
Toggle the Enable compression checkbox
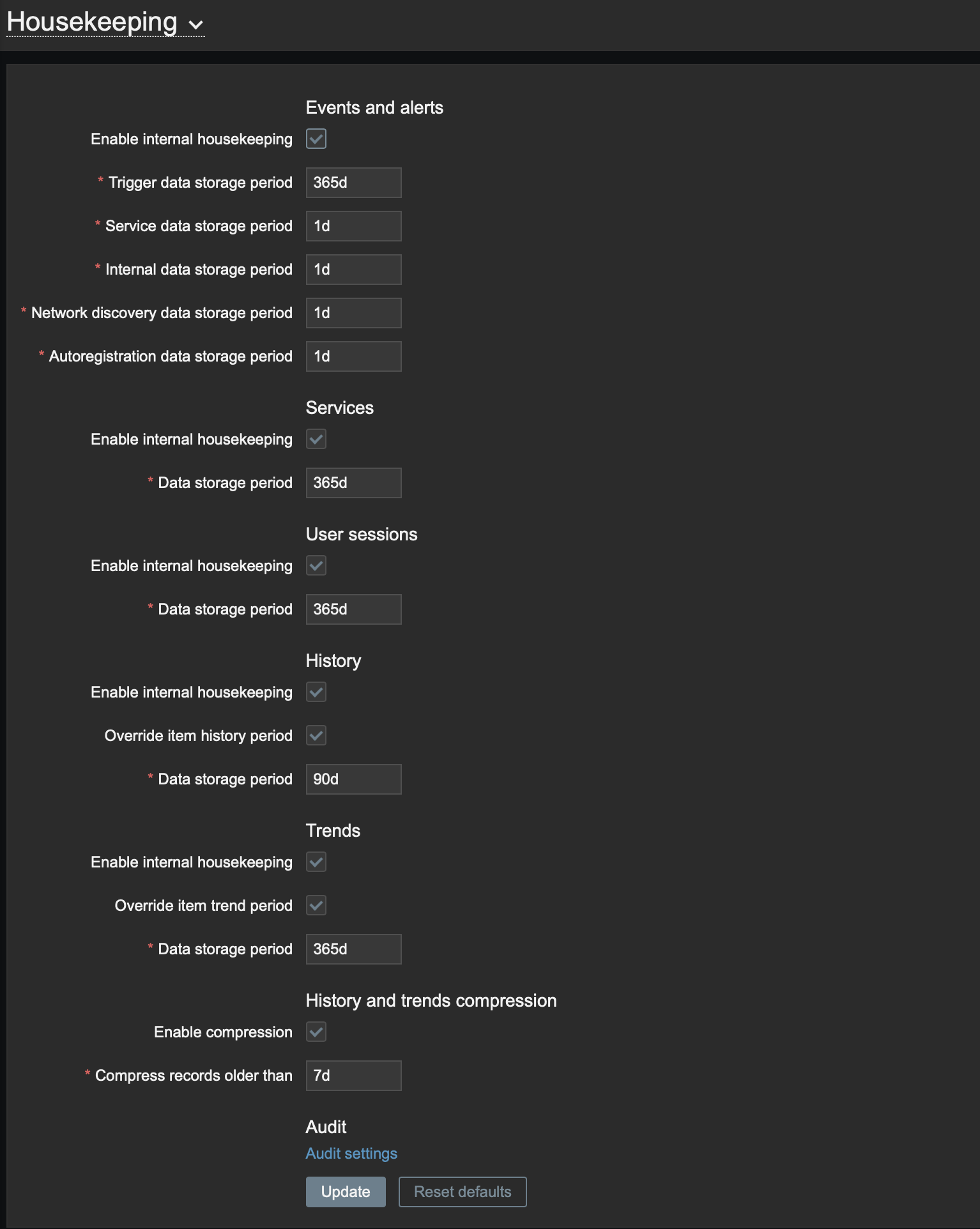[316, 1032]
